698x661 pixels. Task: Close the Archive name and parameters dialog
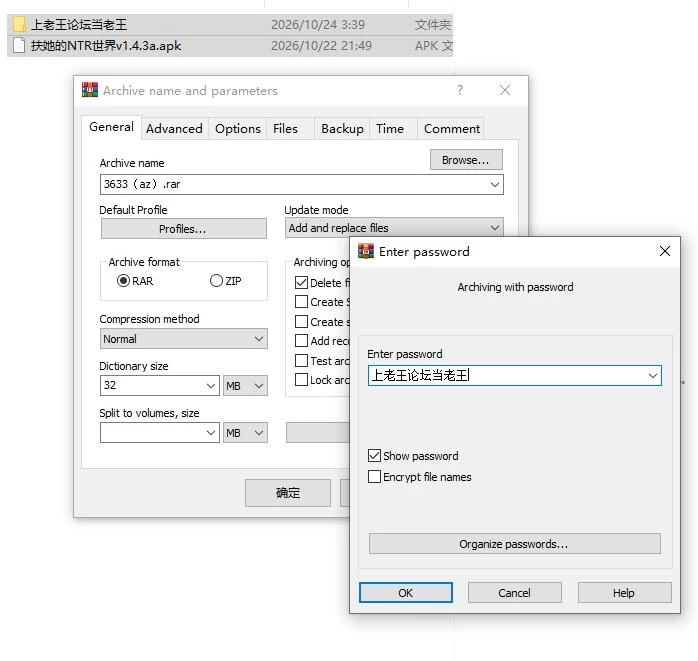pos(504,90)
